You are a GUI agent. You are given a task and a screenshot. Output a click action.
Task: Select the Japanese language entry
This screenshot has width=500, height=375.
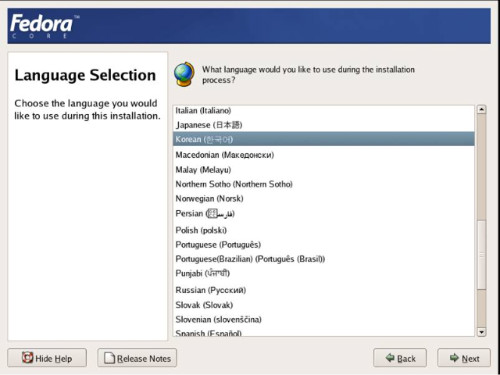coord(323,125)
